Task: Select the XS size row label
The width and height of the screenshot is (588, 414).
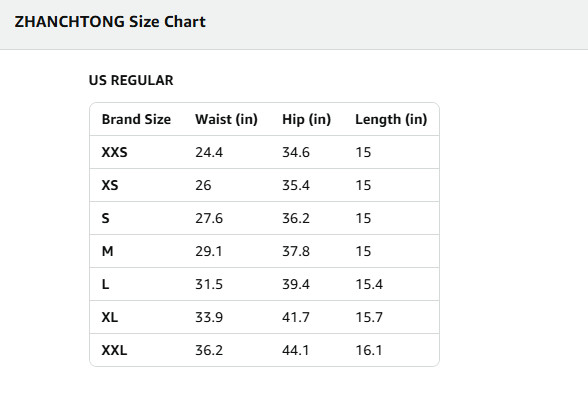Action: point(110,185)
